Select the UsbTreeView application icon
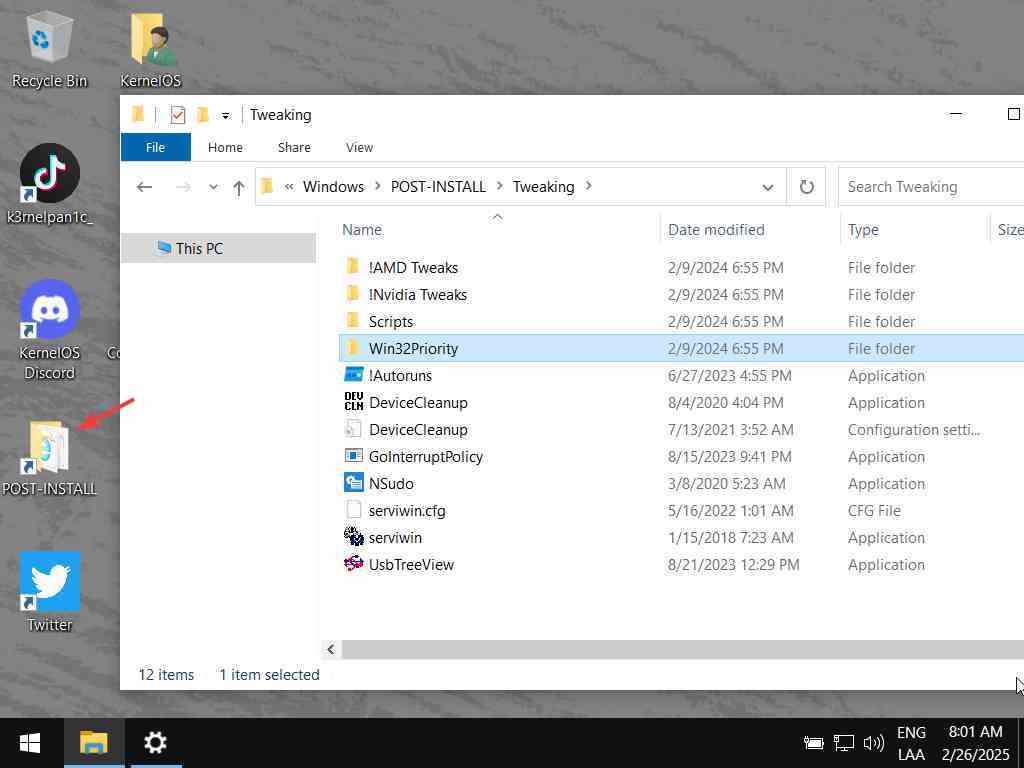1024x768 pixels. (x=353, y=564)
